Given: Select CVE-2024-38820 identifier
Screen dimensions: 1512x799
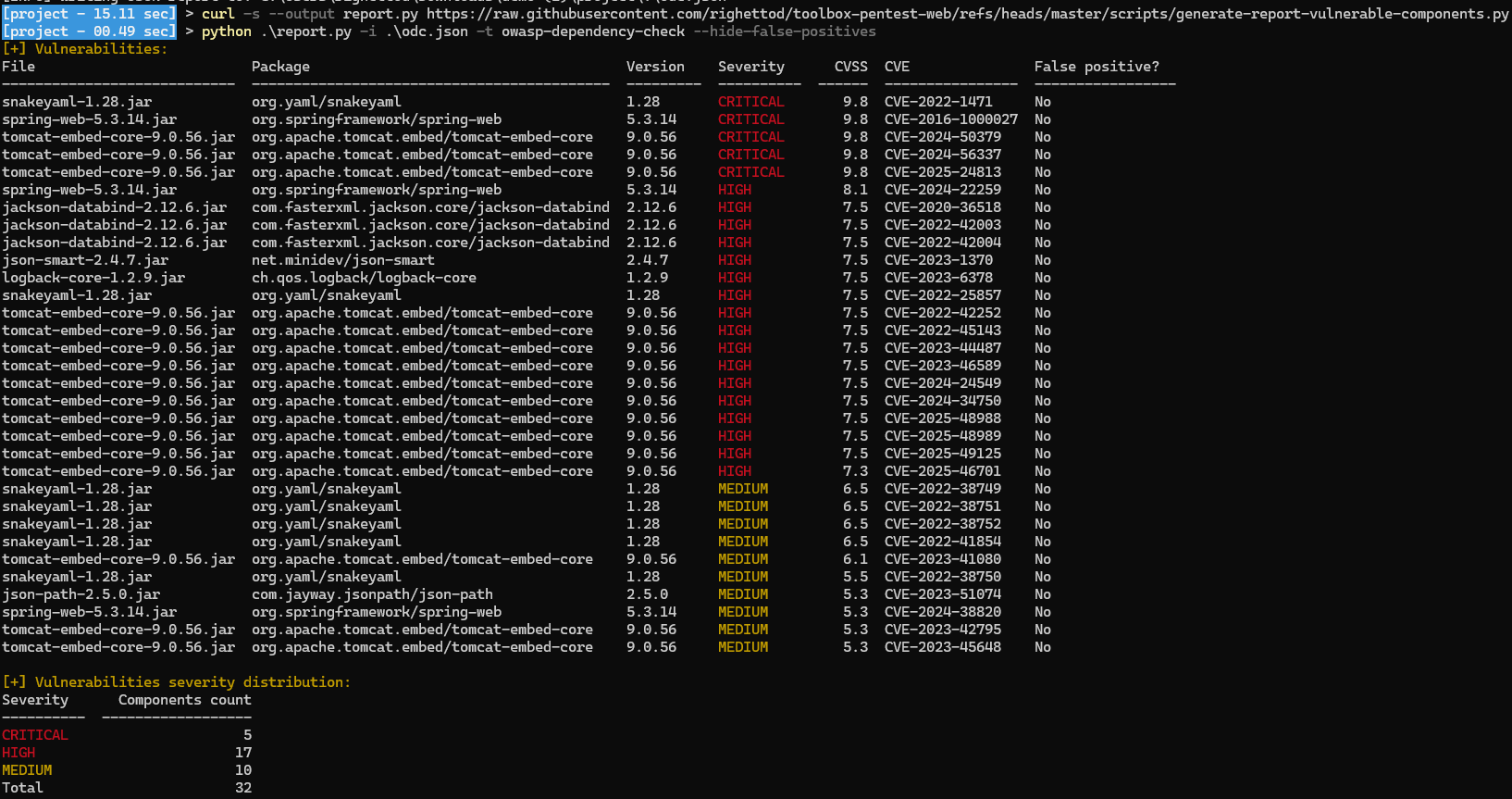Looking at the screenshot, I should (943, 612).
